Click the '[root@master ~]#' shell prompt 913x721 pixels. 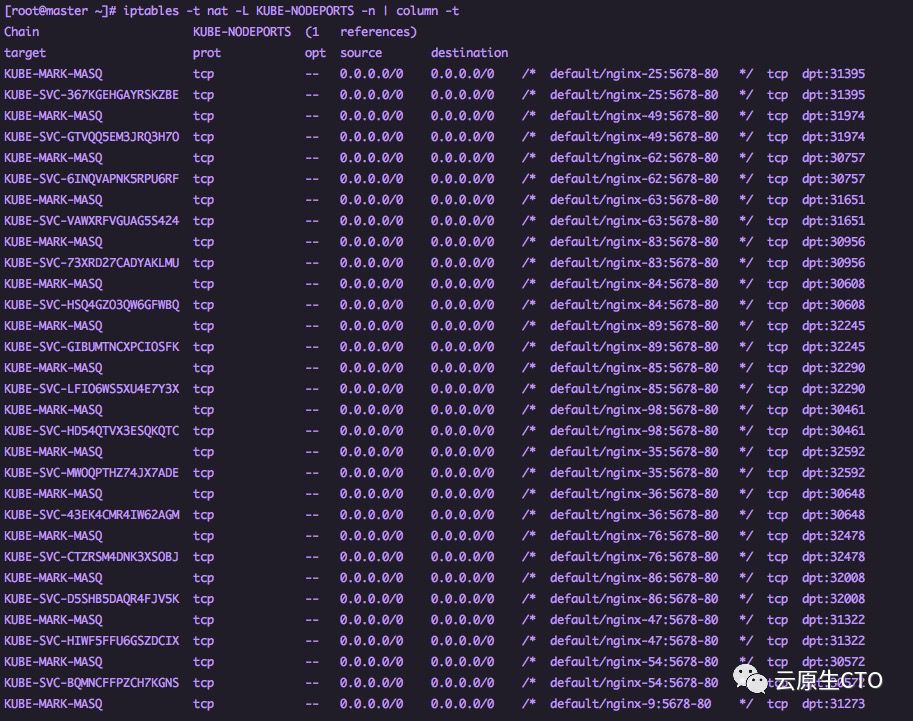(x=60, y=11)
